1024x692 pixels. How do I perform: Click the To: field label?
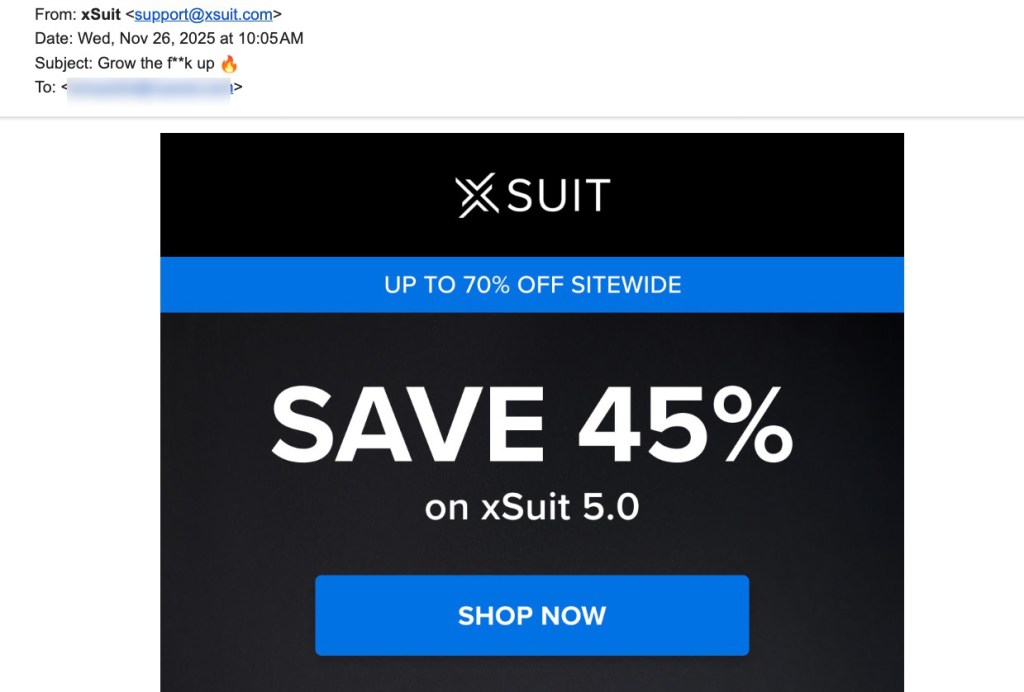45,87
